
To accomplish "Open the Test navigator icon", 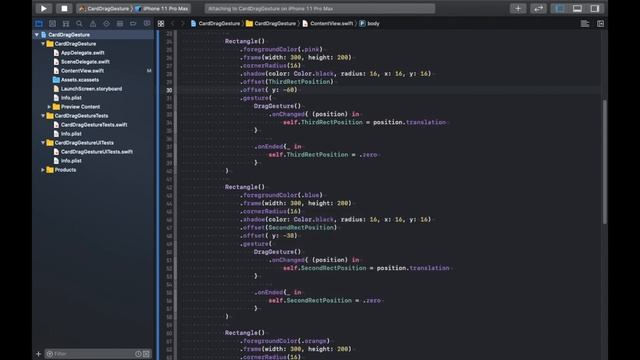I will click(107, 24).
